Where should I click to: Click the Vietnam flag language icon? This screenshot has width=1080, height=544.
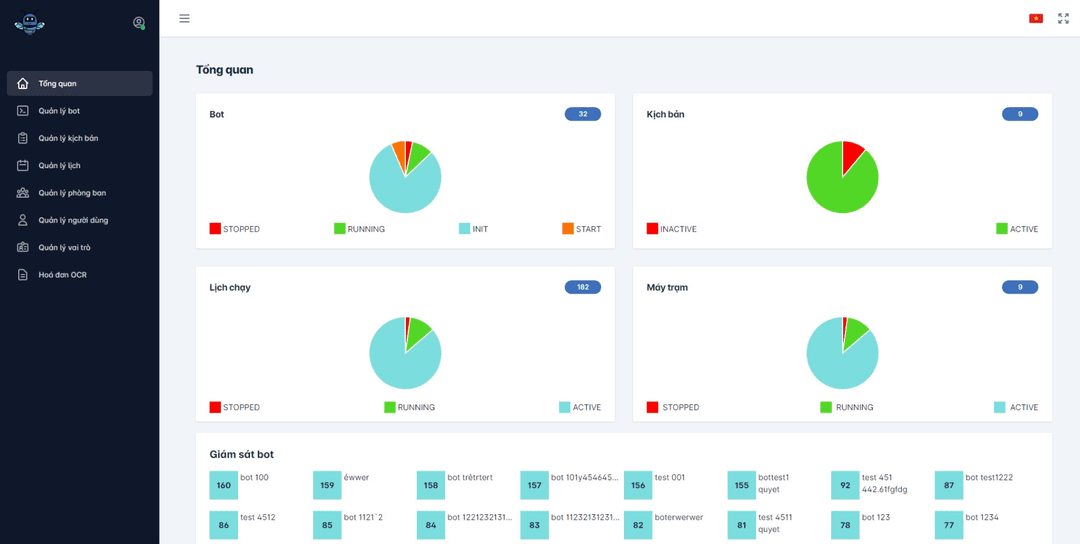pyautogui.click(x=1036, y=18)
